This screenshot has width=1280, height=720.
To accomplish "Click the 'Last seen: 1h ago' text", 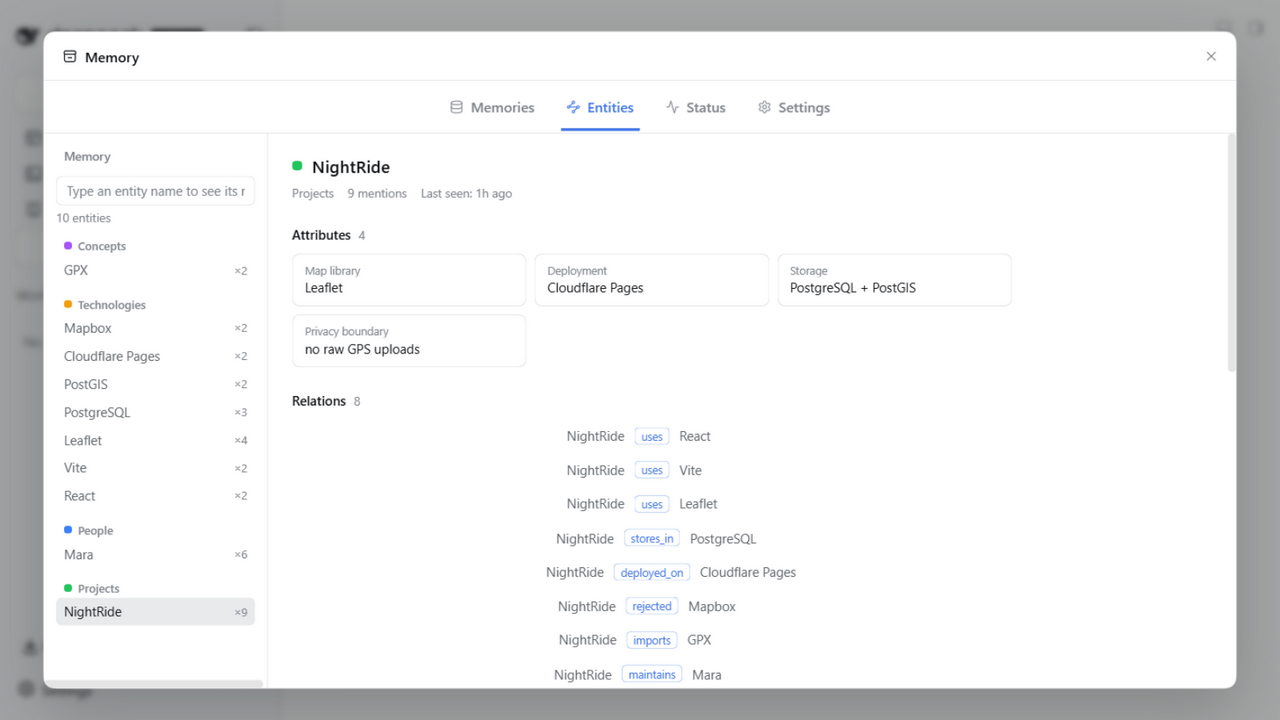I will point(466,194).
